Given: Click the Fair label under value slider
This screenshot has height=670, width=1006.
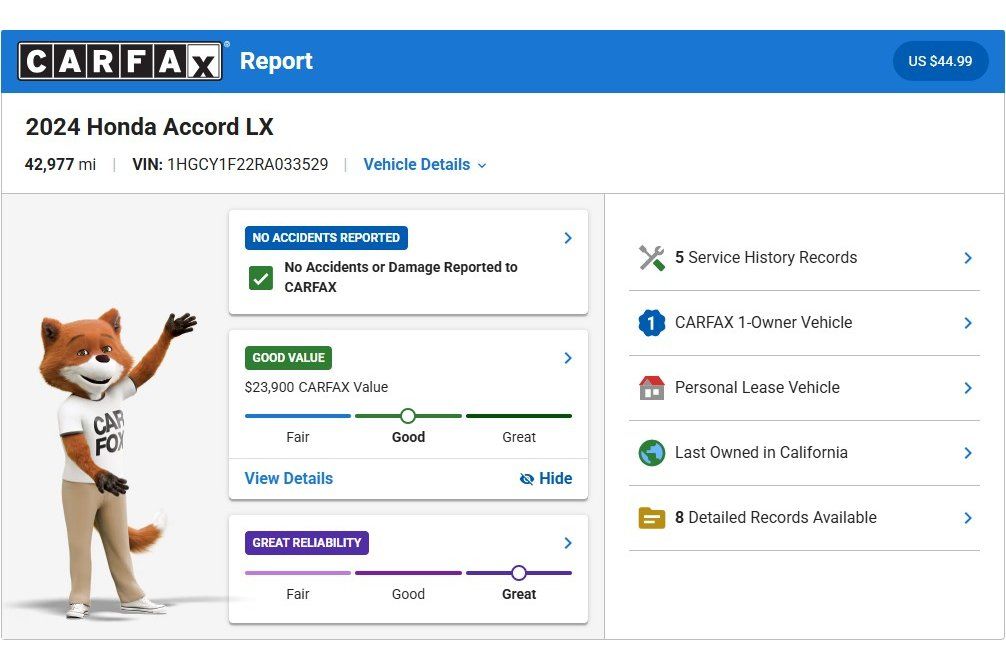Looking at the screenshot, I should pos(298,437).
